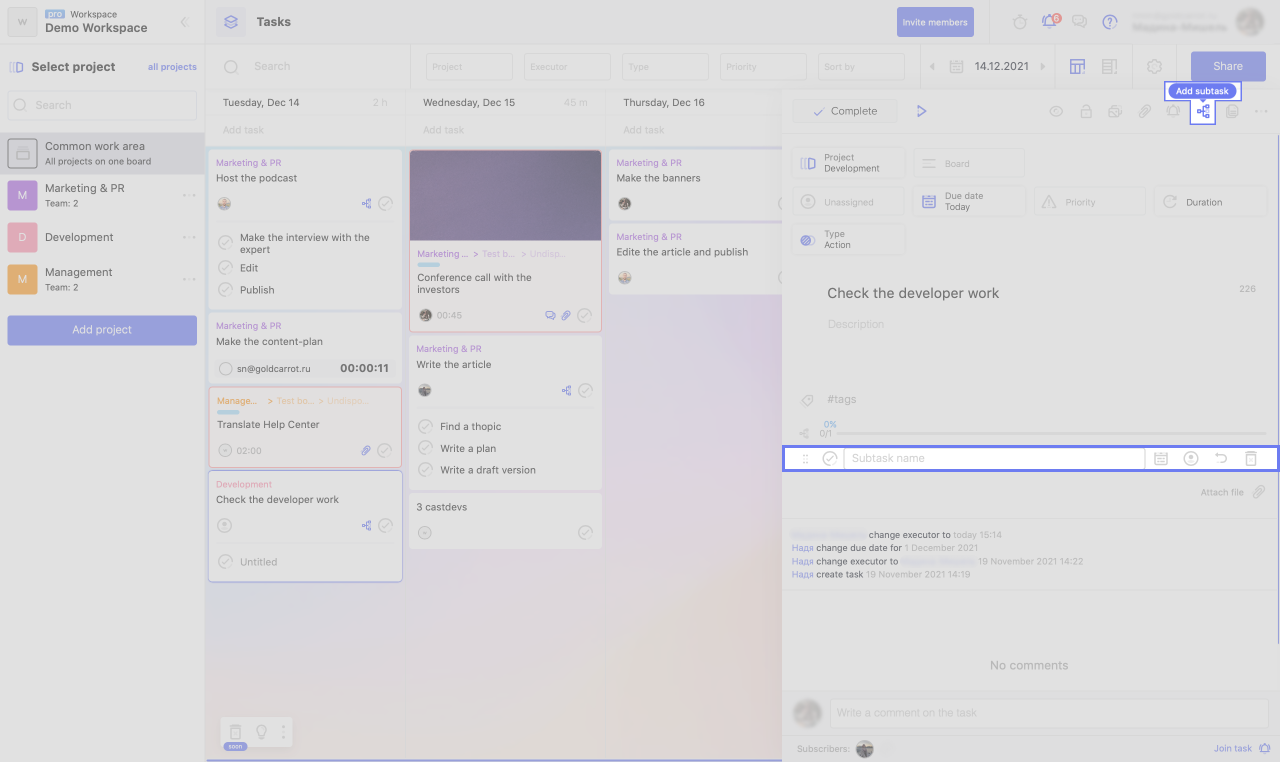Mark 'Write a plan' subtask complete
Viewport: 1280px width, 762px height.
point(425,448)
